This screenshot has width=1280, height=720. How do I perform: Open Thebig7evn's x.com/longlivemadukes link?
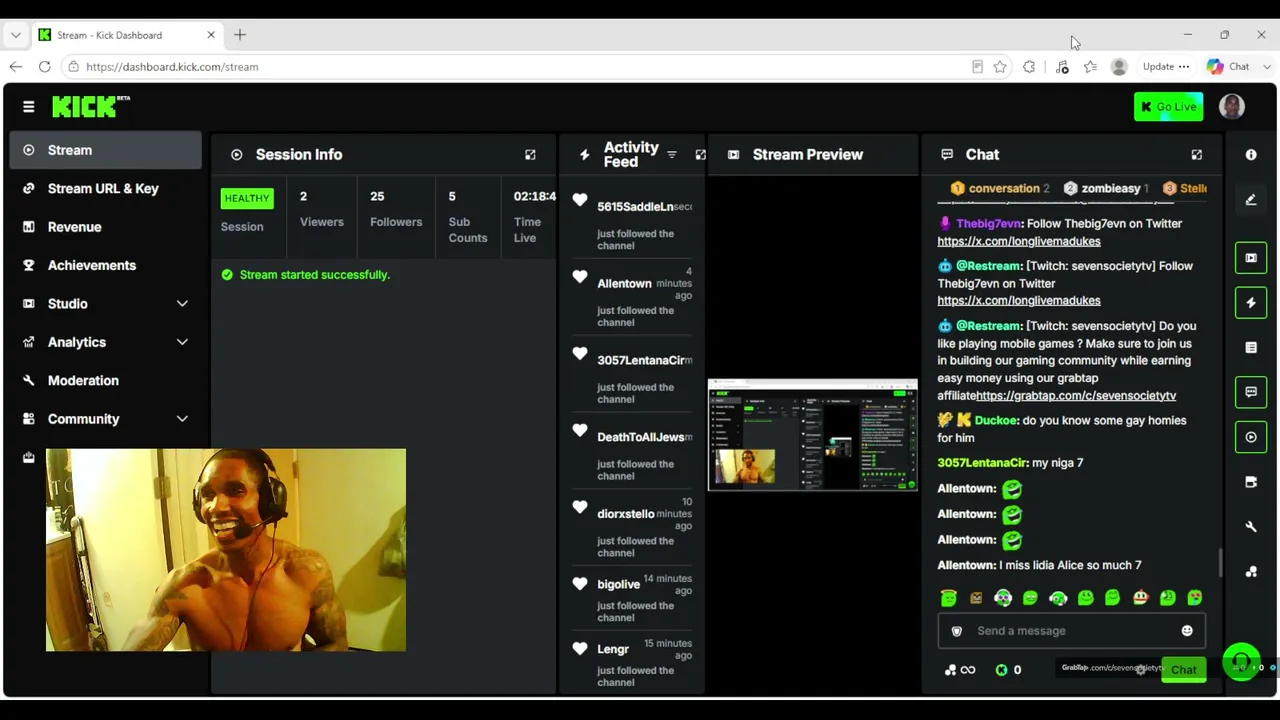coord(1019,241)
